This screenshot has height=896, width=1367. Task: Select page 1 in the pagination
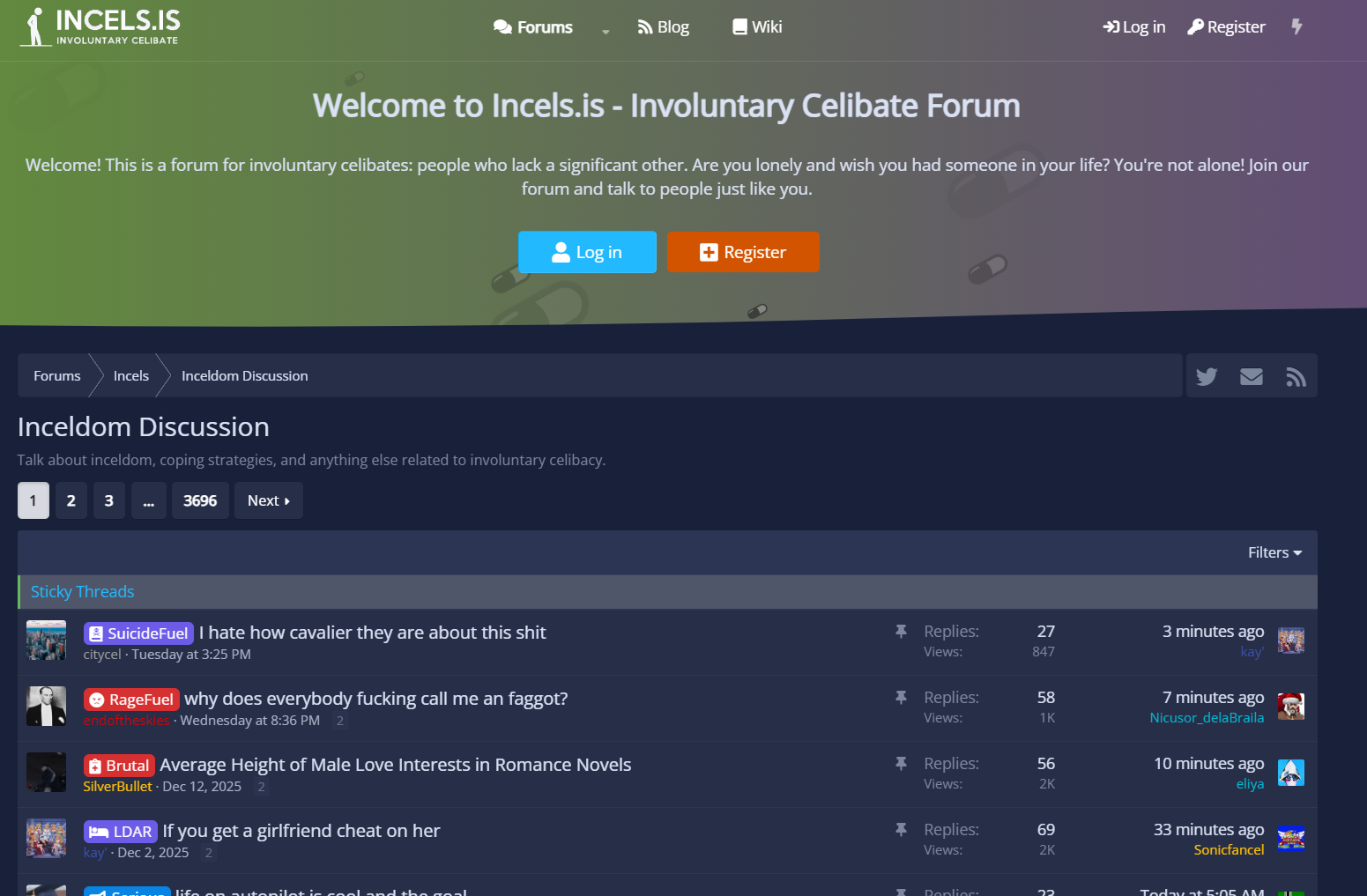pos(33,500)
